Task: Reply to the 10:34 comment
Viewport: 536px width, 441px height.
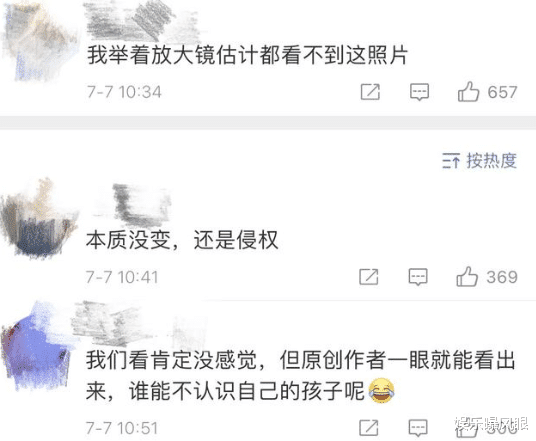Action: (419, 92)
